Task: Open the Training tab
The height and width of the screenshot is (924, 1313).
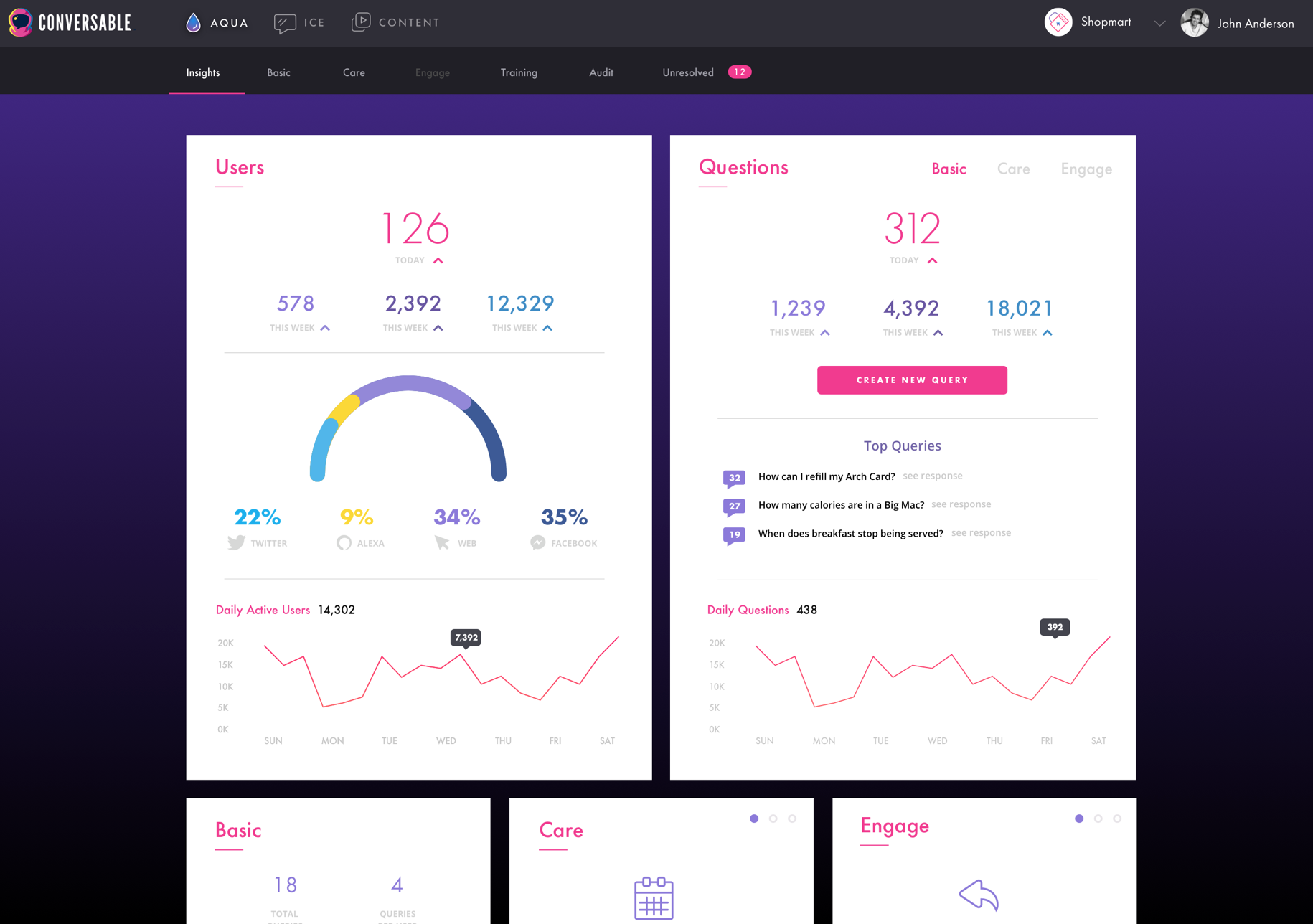Action: tap(519, 72)
